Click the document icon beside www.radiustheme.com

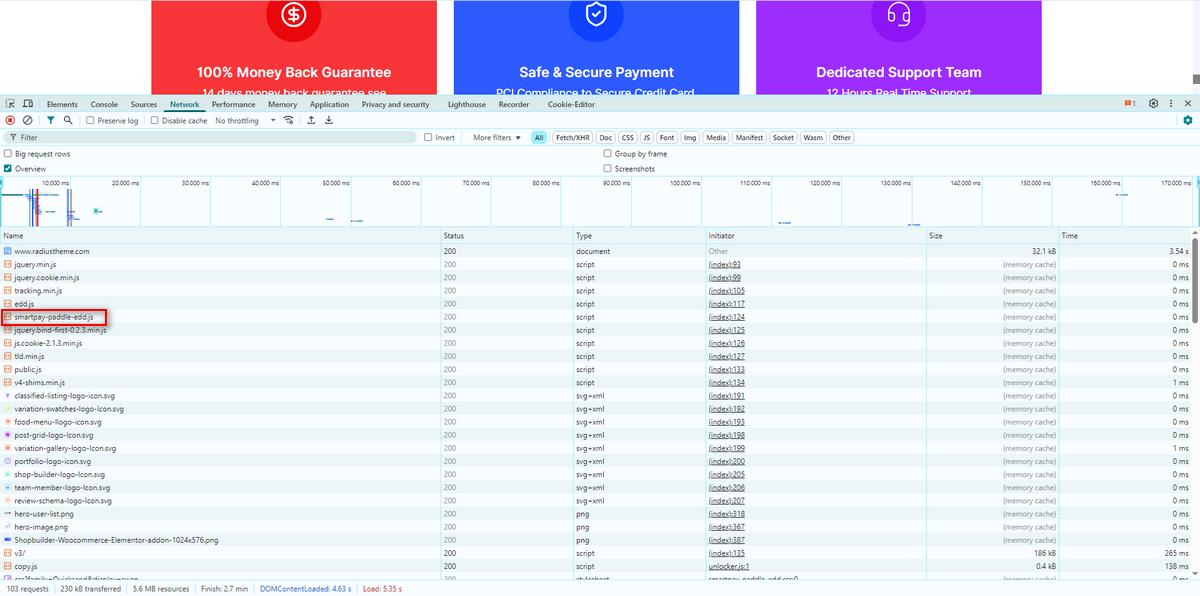point(8,251)
